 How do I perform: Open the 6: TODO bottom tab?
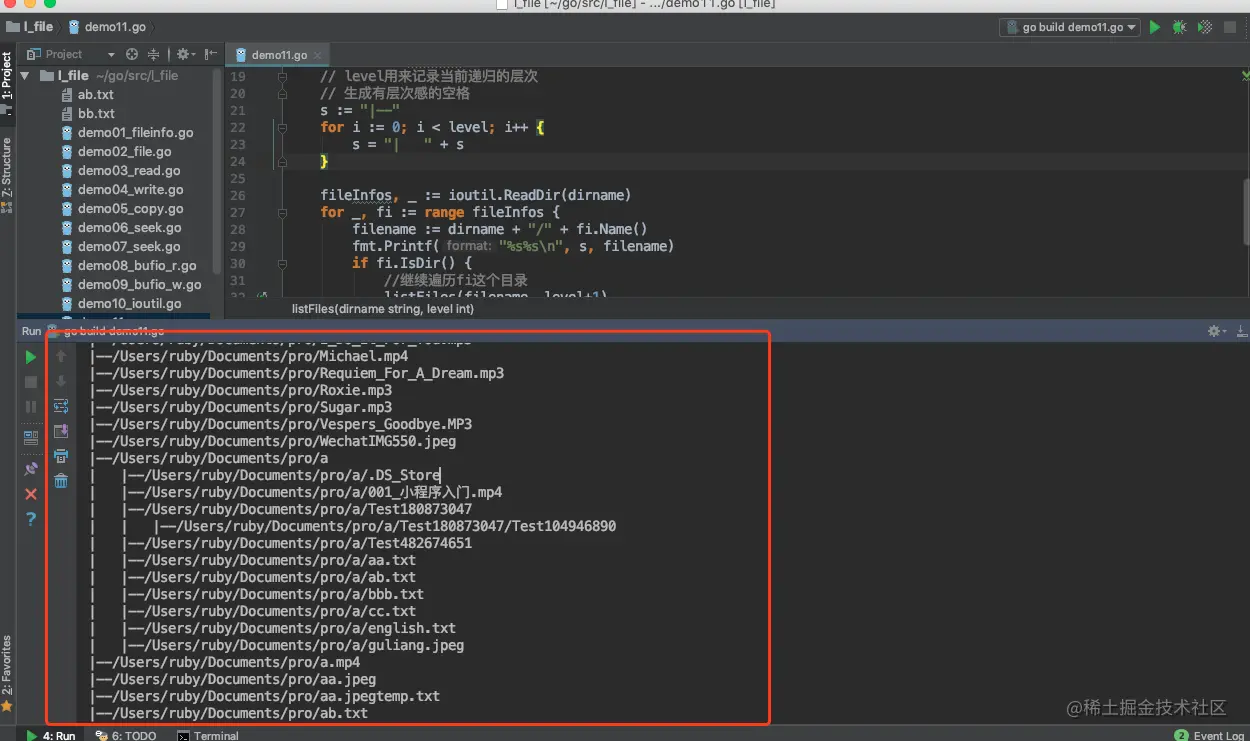126,735
